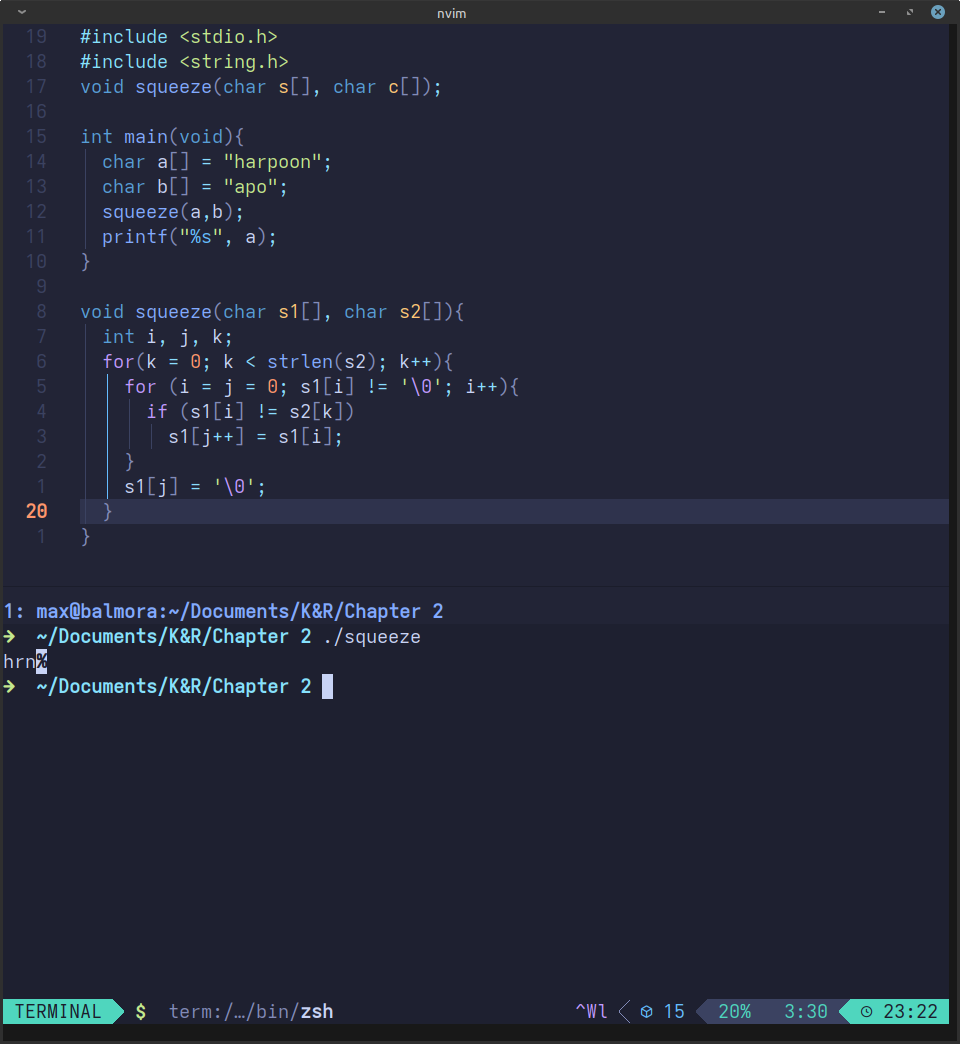This screenshot has height=1044, width=960.
Task: Click the int i, j, k; declaration
Action: pos(167,337)
